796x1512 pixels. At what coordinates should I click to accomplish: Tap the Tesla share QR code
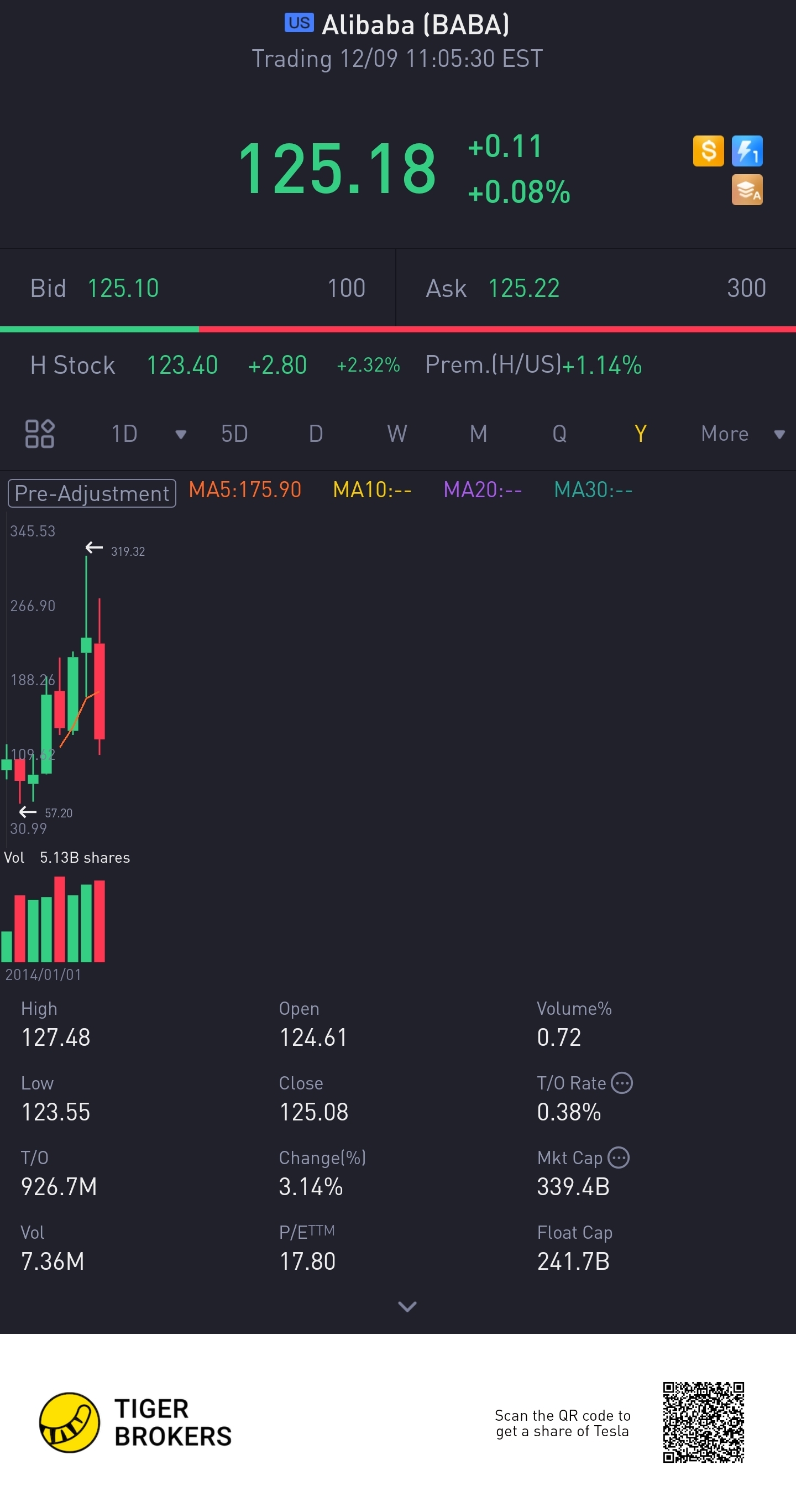pyautogui.click(x=703, y=1422)
